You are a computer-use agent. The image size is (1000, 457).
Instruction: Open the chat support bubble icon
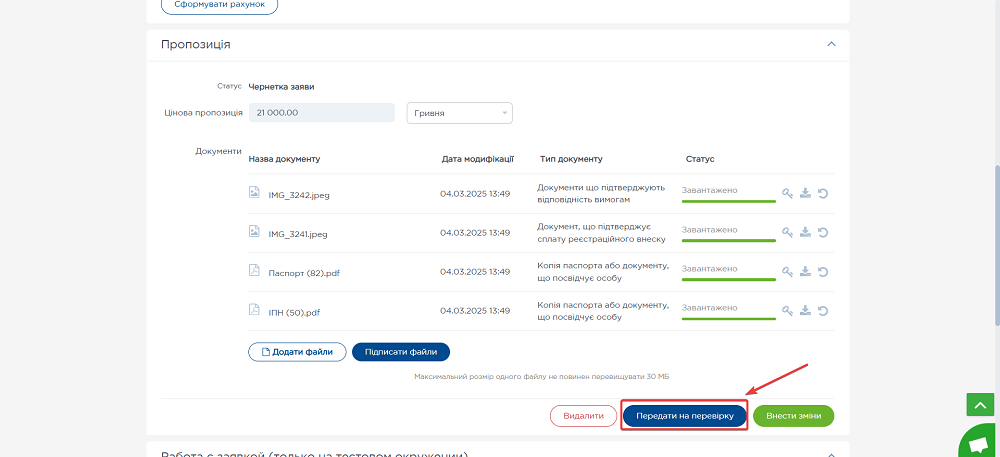(977, 441)
